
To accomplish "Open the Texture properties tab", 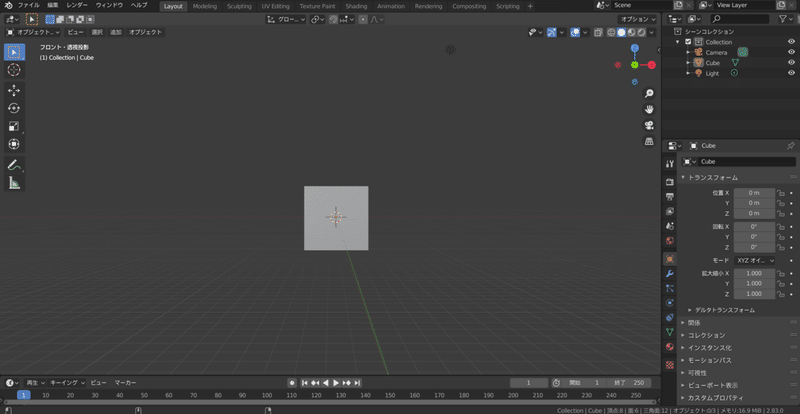I will (670, 364).
